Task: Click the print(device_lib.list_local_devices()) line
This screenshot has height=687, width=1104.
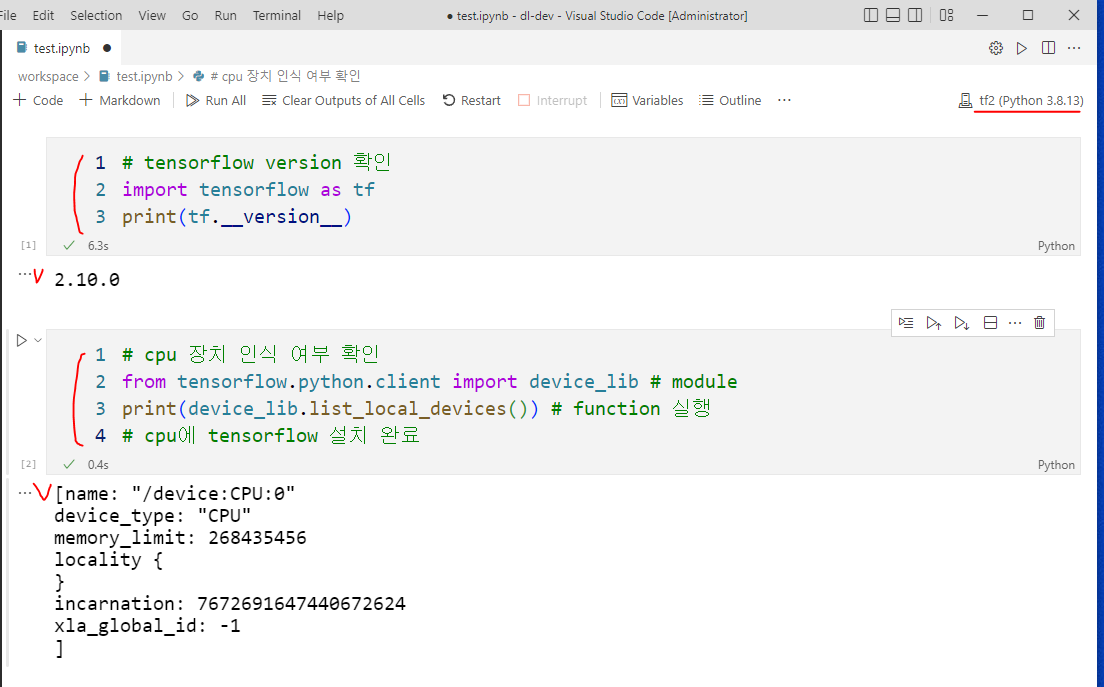Action: coord(417,408)
